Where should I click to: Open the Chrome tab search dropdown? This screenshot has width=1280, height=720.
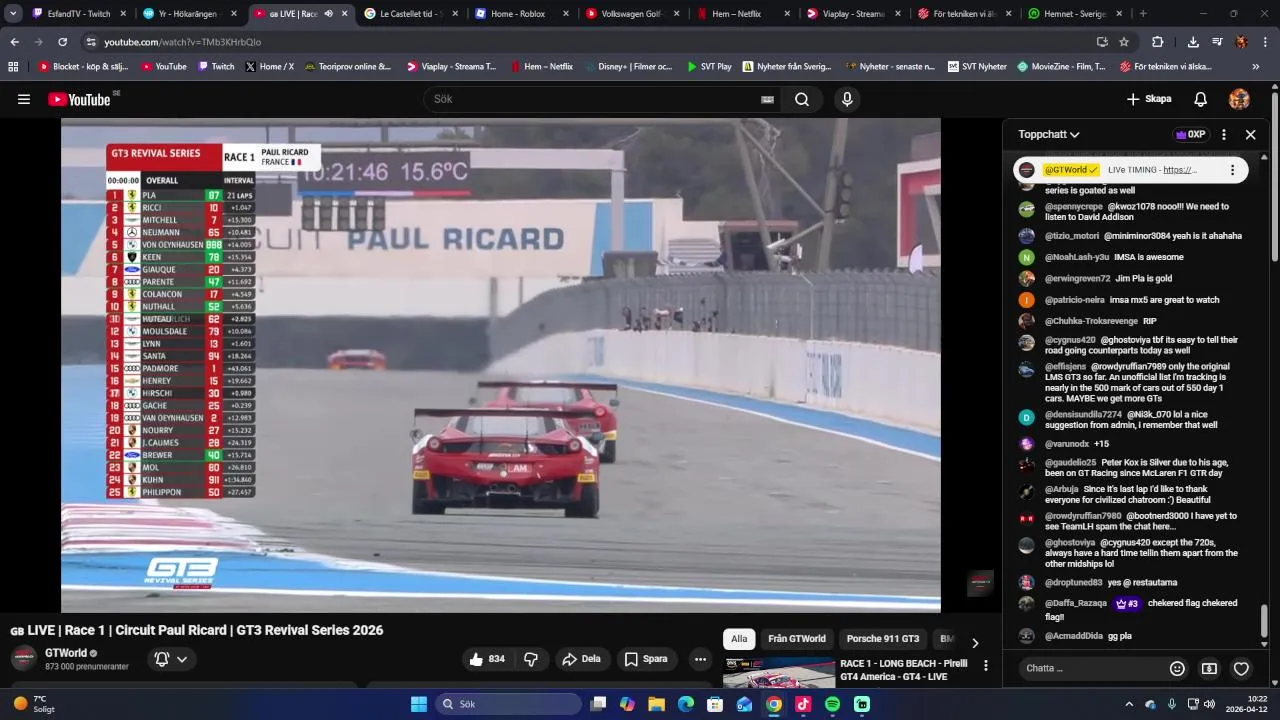tap(13, 14)
